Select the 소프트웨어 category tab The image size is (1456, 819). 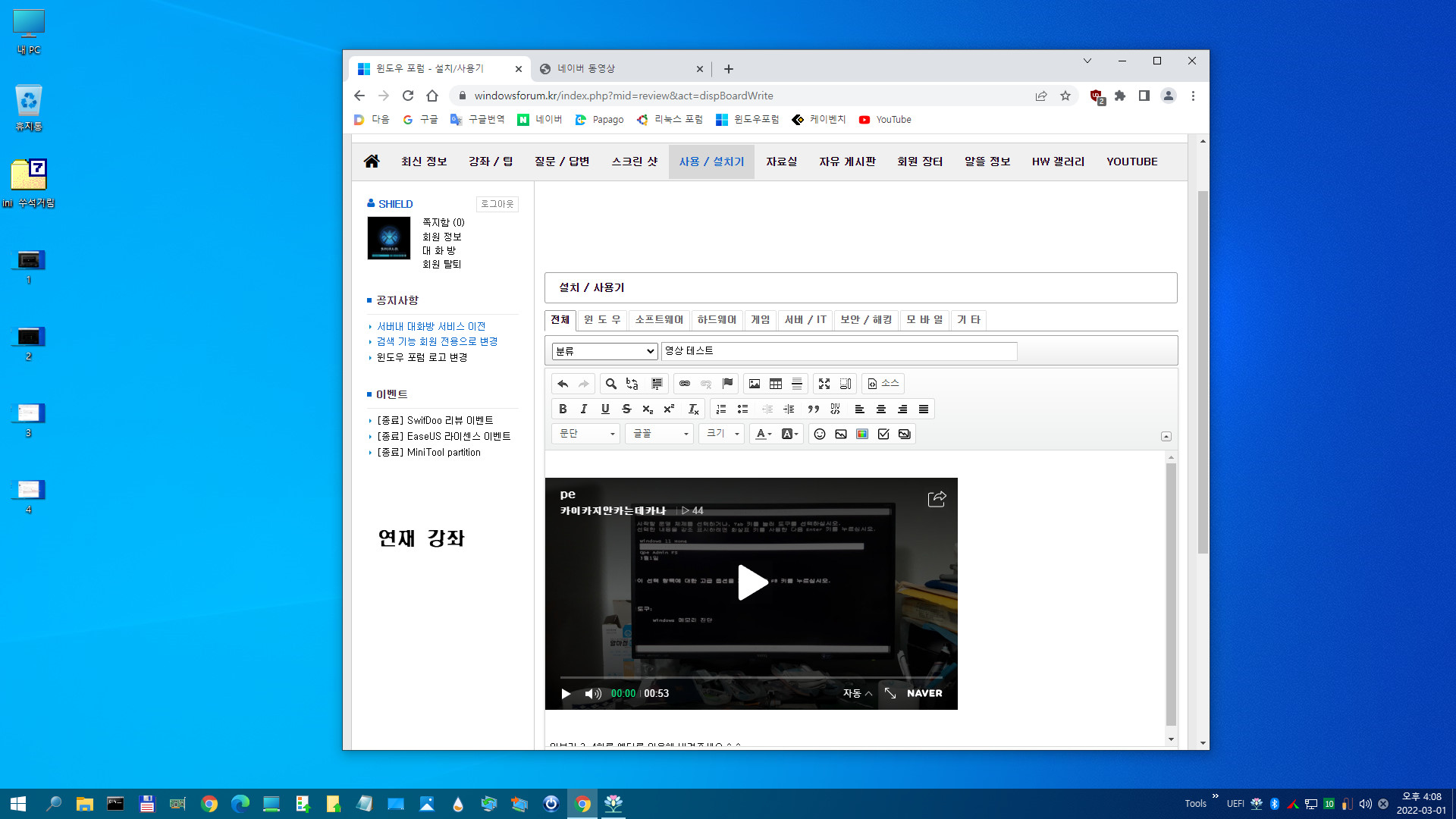659,320
